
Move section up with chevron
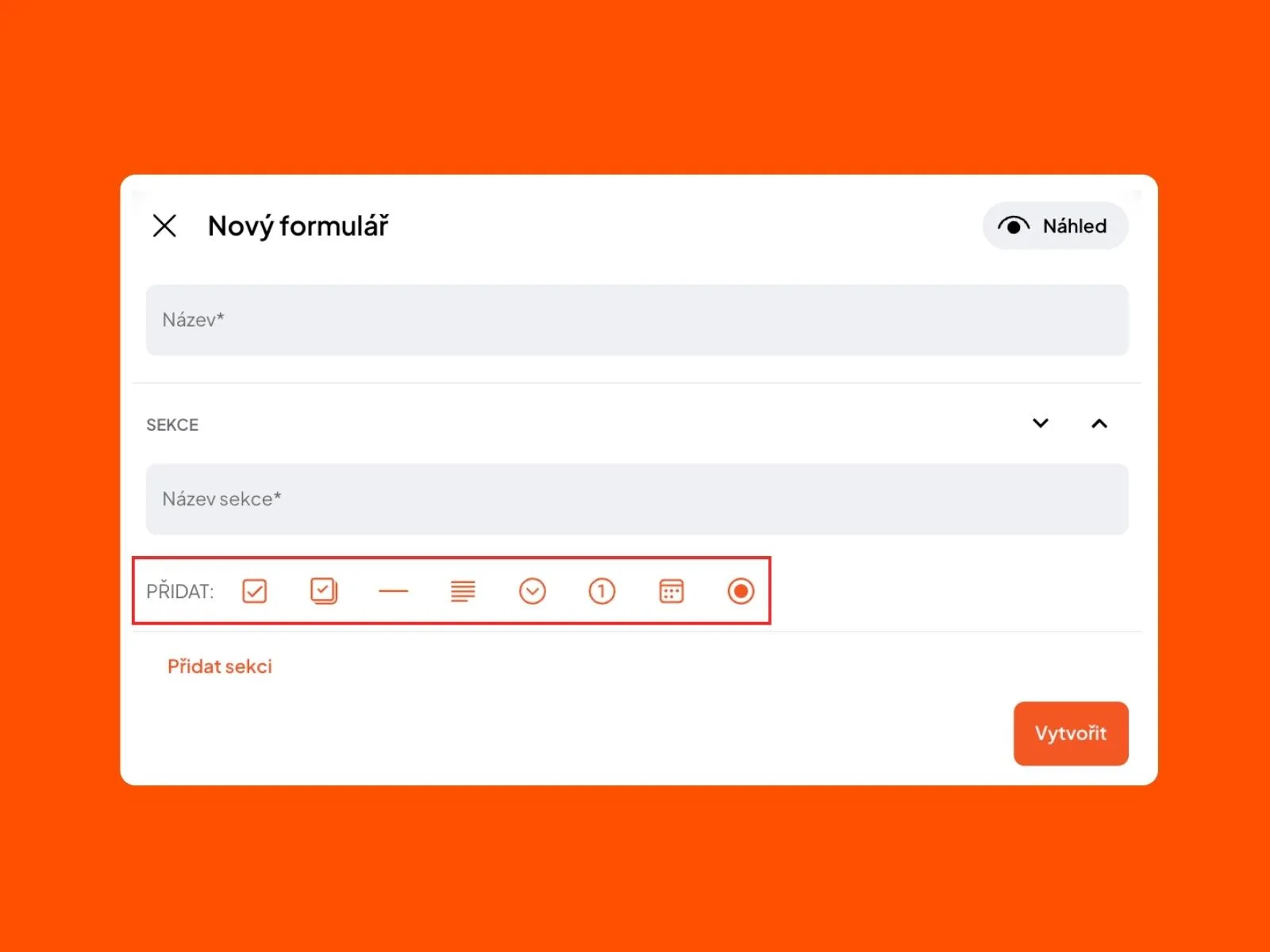[x=1099, y=424]
